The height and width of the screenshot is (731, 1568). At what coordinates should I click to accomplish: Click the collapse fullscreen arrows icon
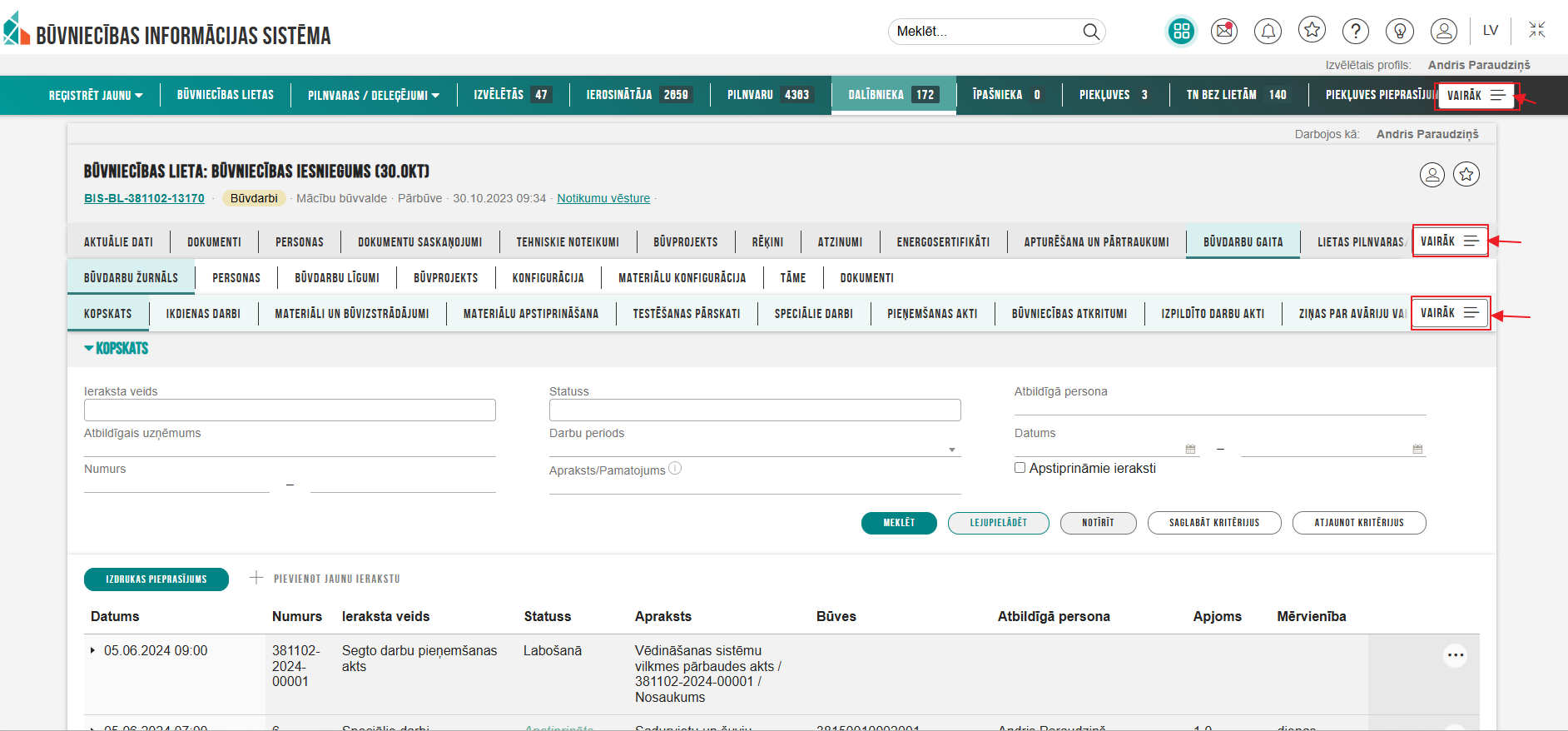click(1536, 30)
